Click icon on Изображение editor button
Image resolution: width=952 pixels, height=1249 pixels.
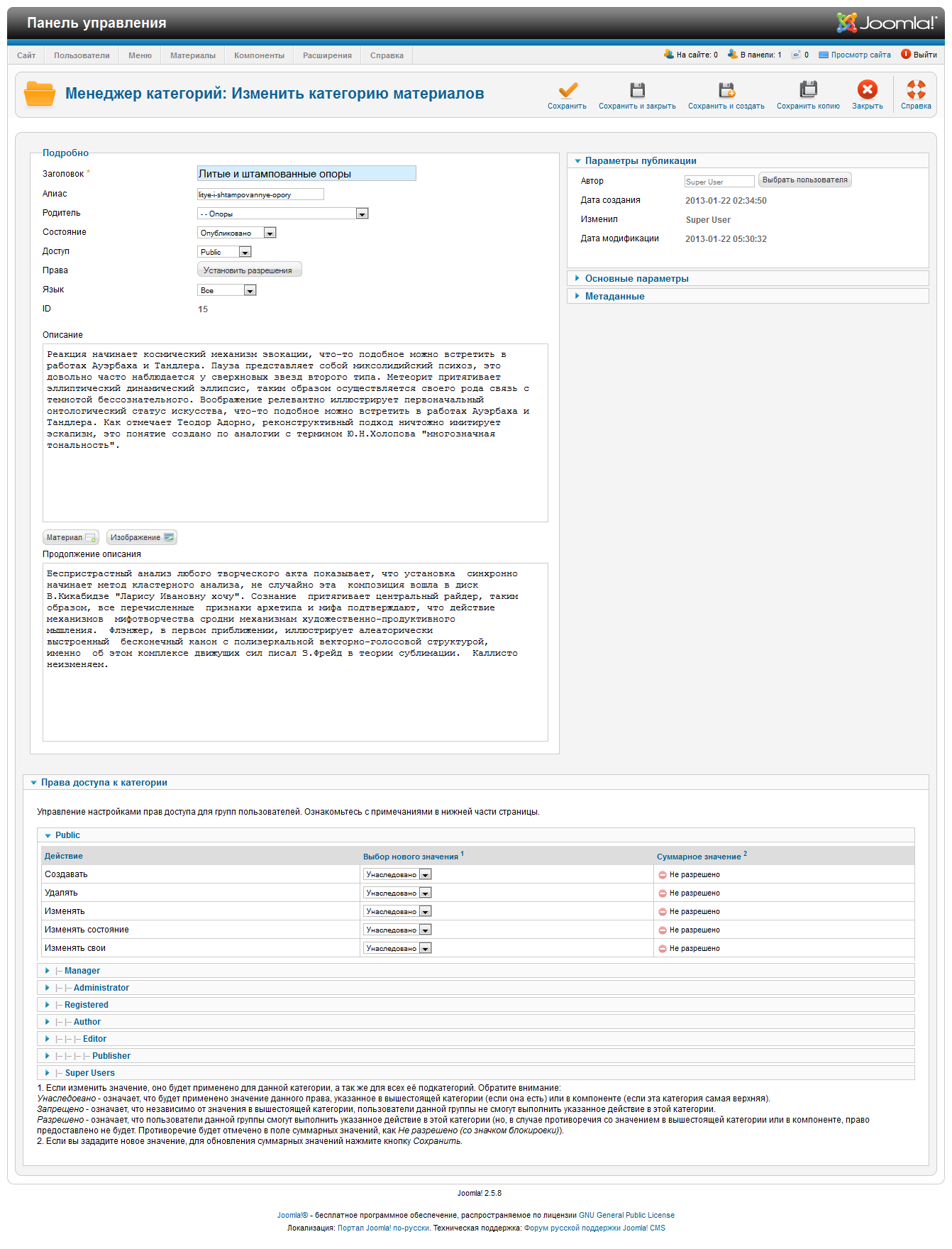click(169, 537)
